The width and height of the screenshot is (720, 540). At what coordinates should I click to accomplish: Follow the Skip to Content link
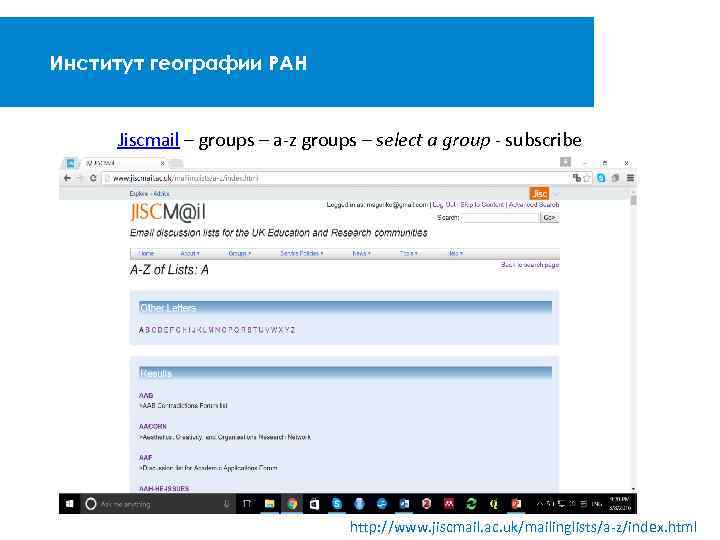pyautogui.click(x=482, y=205)
